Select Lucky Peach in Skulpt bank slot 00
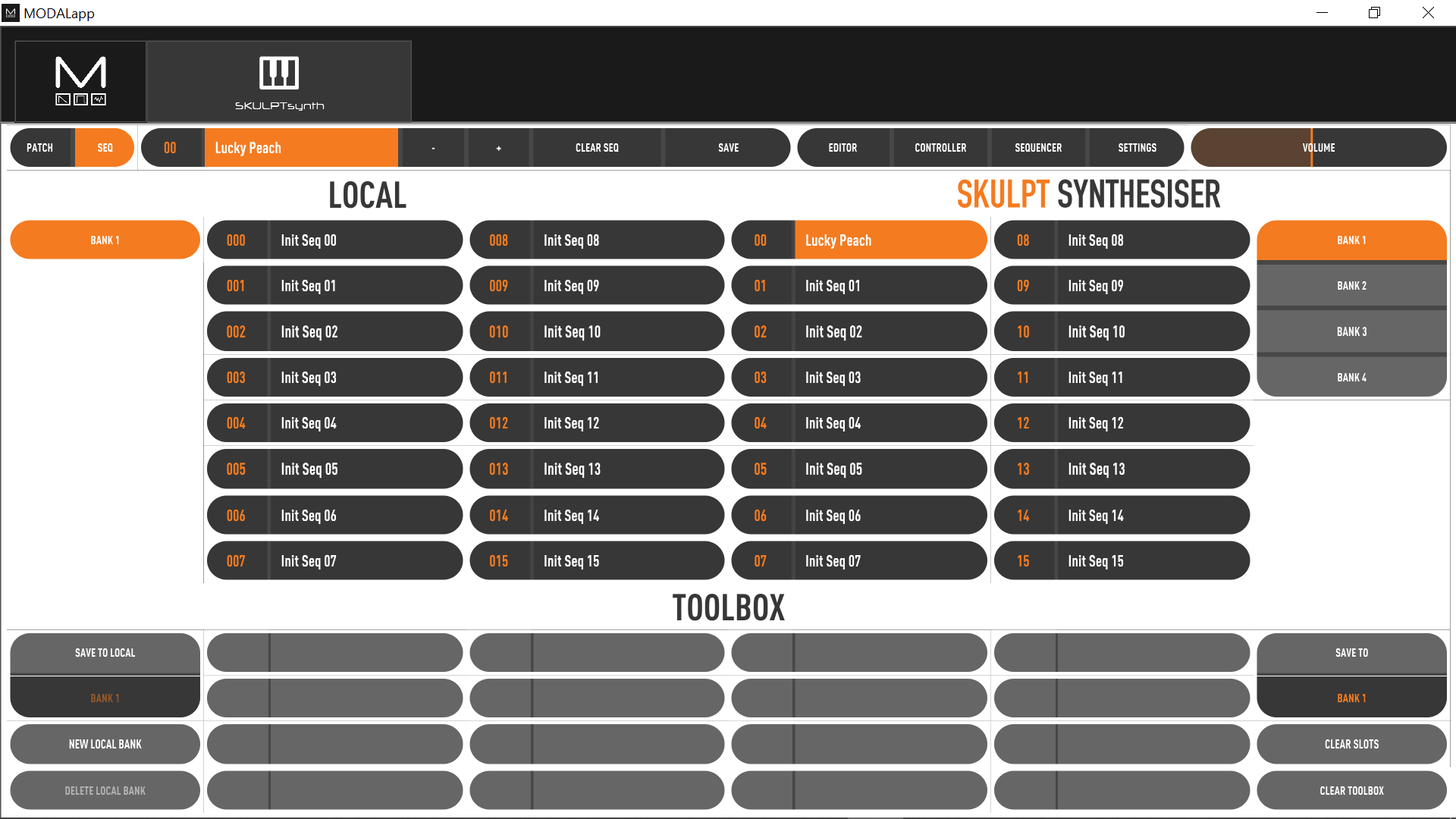Viewport: 1456px width, 819px height. [x=859, y=240]
